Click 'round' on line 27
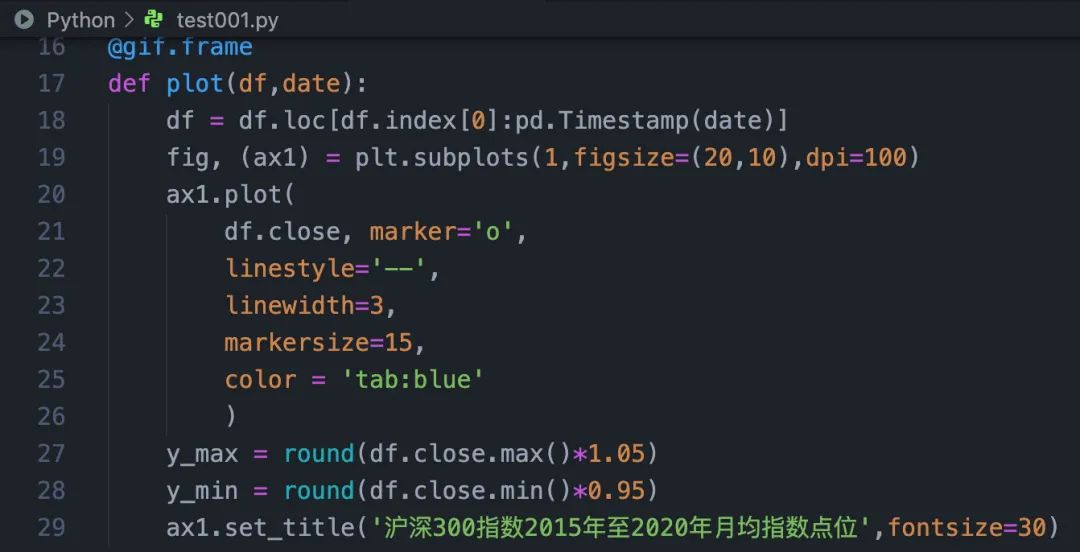 [x=319, y=454]
